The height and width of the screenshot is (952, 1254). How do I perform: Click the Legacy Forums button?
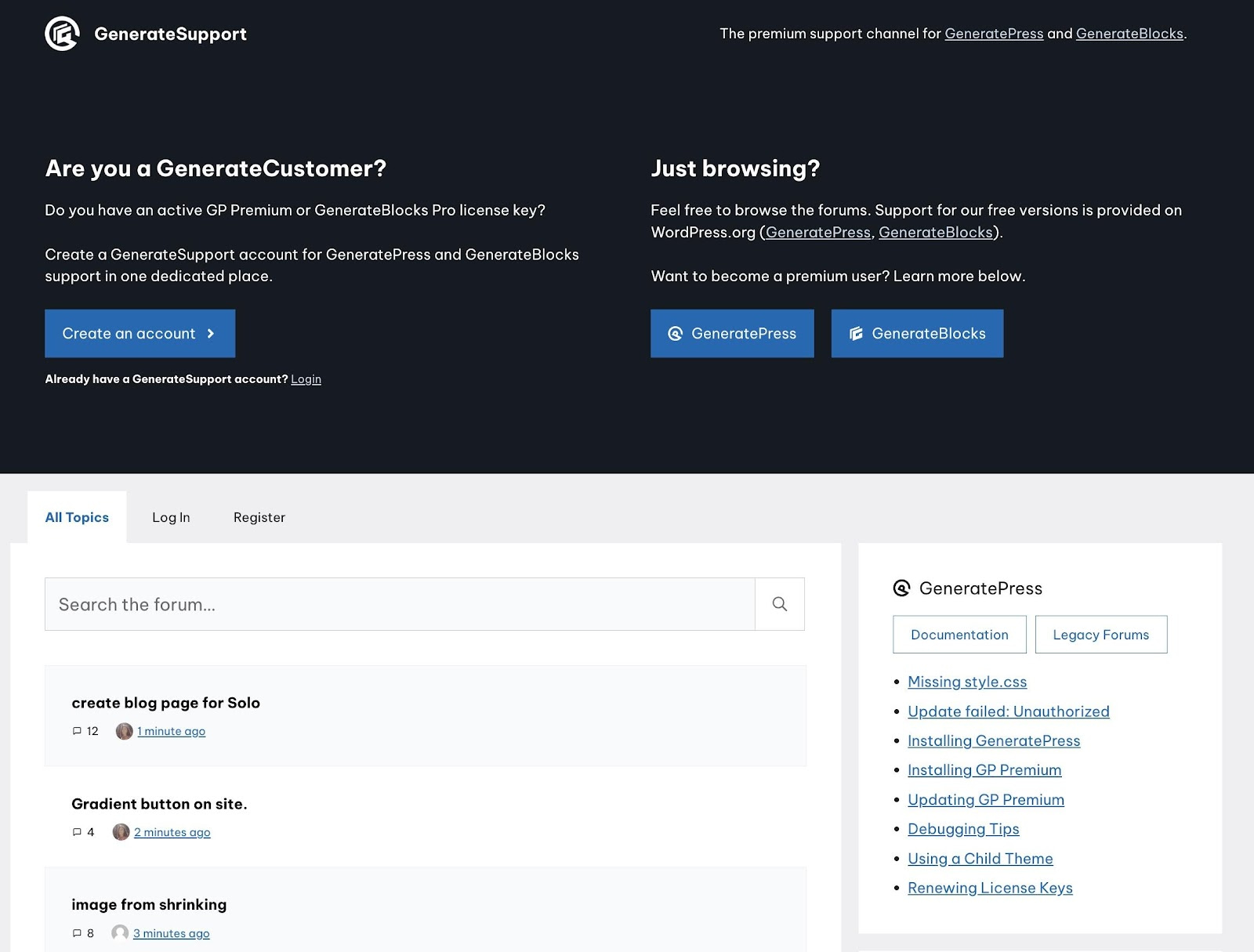click(1101, 635)
